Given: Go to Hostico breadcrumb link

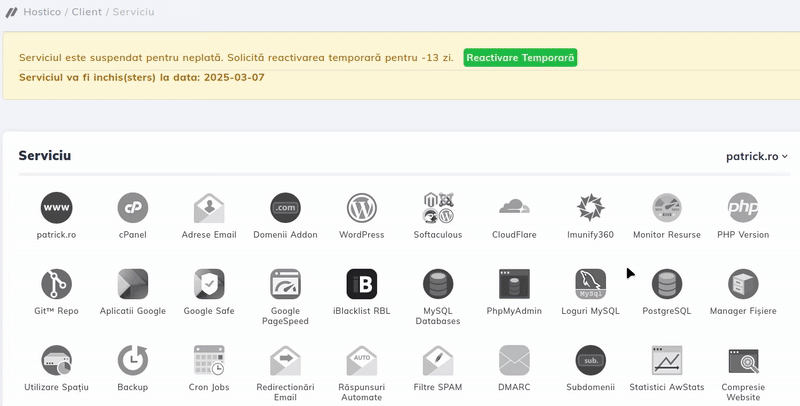Looking at the screenshot, I should [42, 12].
